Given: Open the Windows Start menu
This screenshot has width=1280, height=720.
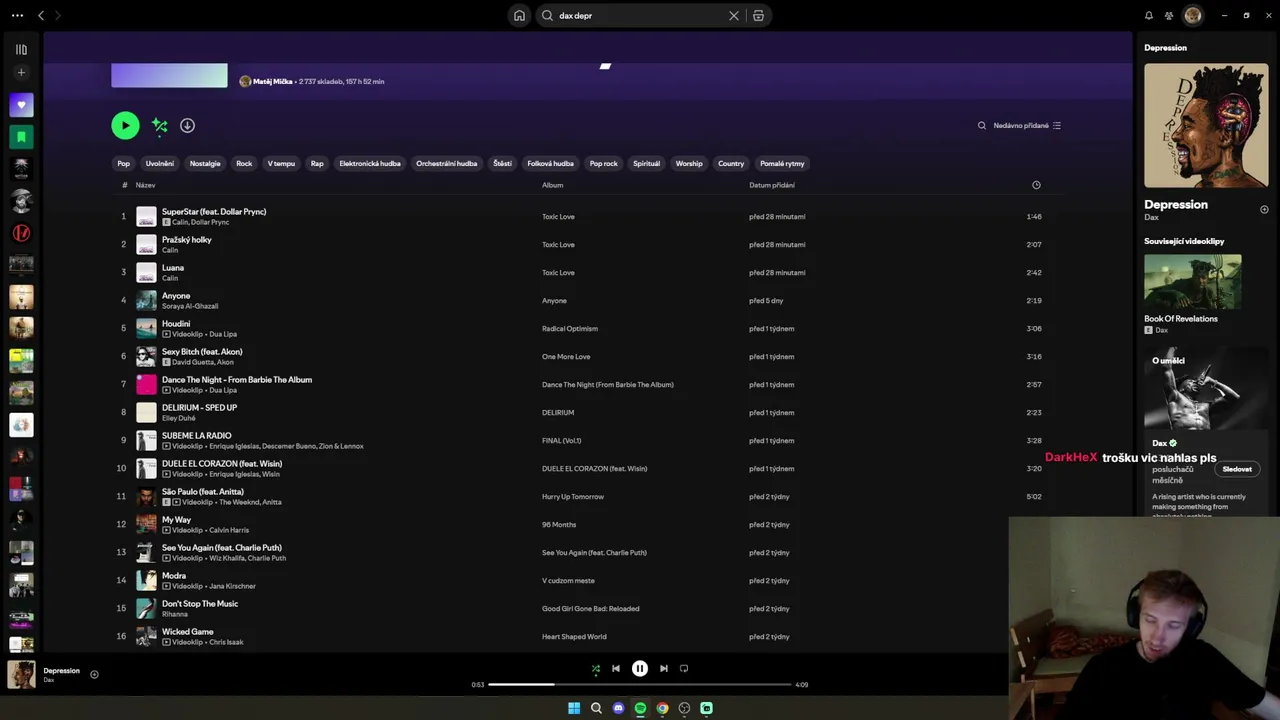Looking at the screenshot, I should coord(574,708).
